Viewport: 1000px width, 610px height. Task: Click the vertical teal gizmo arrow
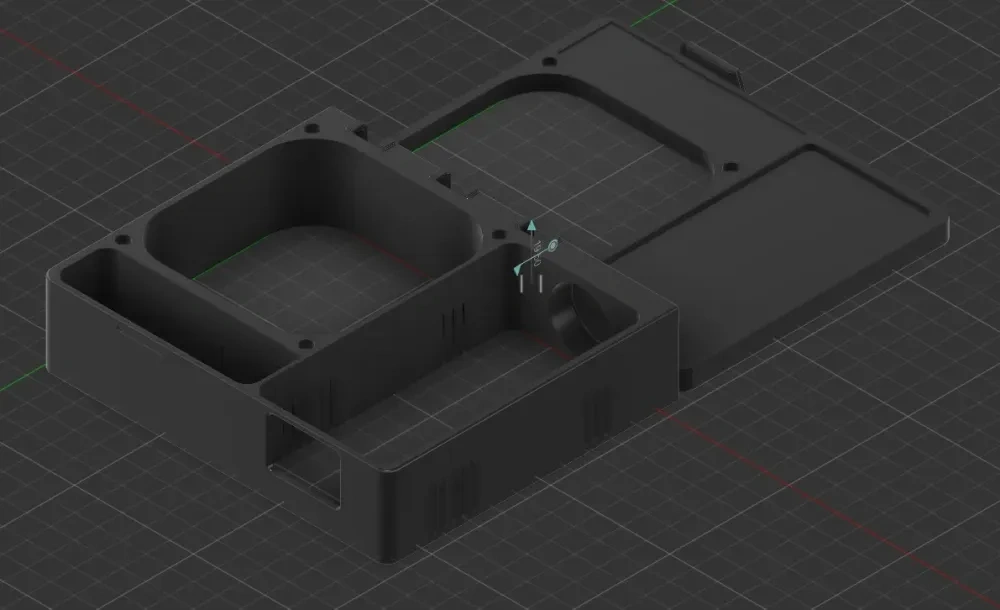532,225
